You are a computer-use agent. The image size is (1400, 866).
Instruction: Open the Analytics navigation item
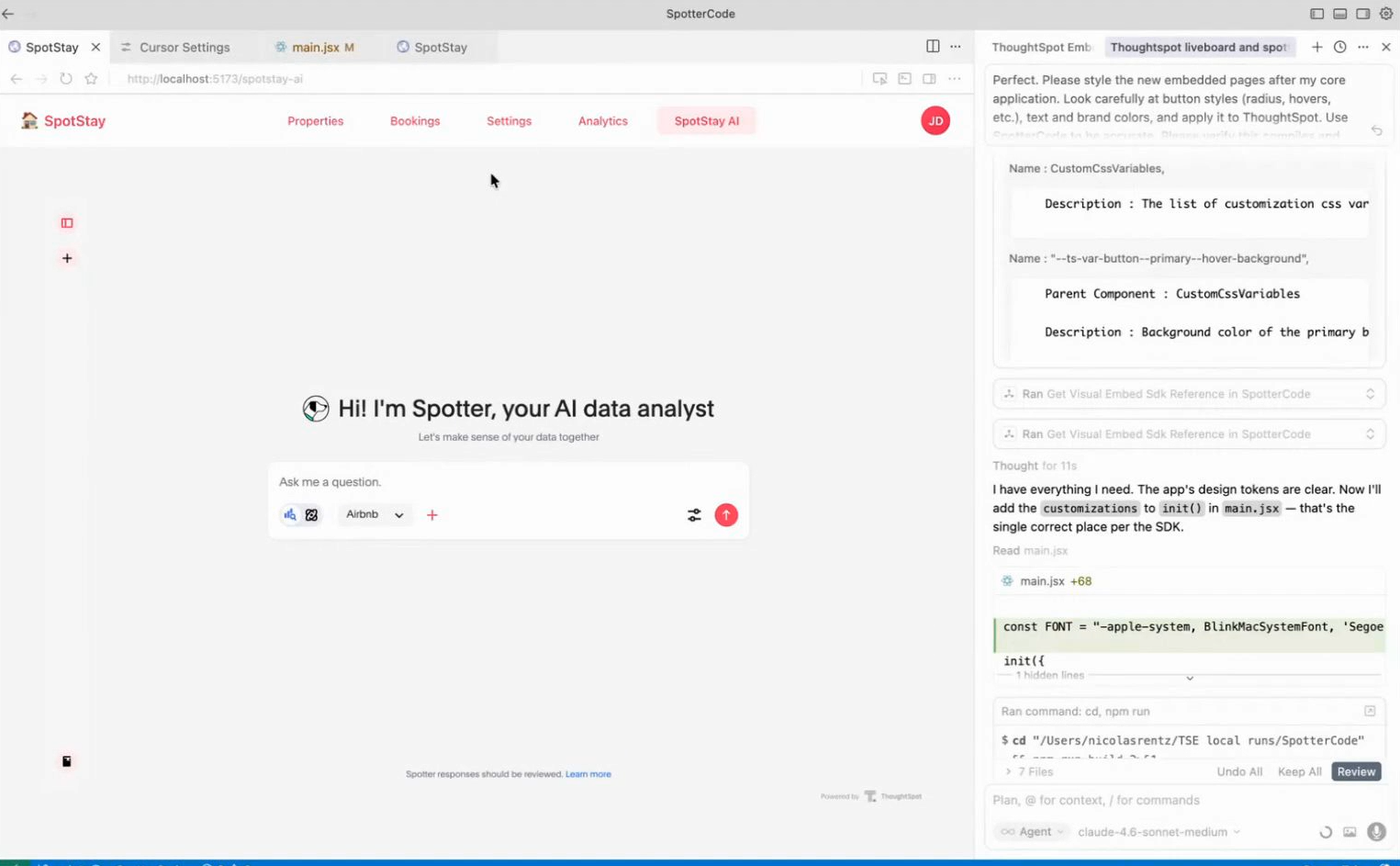click(602, 121)
